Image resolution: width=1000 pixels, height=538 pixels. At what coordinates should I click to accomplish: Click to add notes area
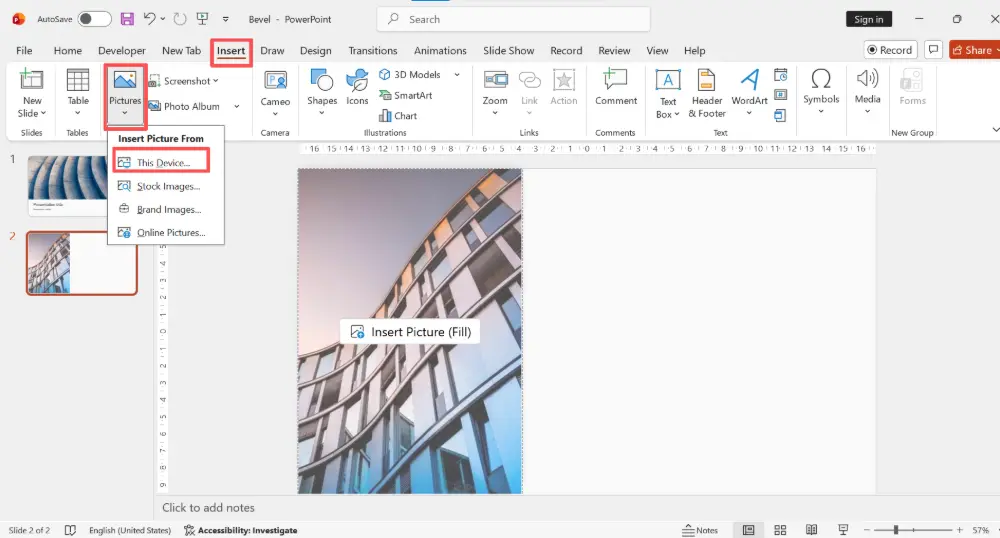208,507
